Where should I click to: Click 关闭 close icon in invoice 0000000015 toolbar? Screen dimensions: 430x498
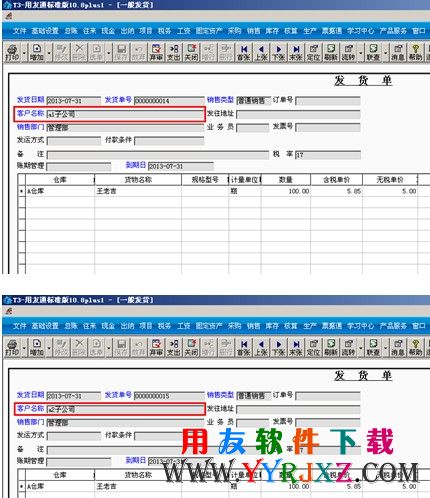pyautogui.click(x=191, y=348)
